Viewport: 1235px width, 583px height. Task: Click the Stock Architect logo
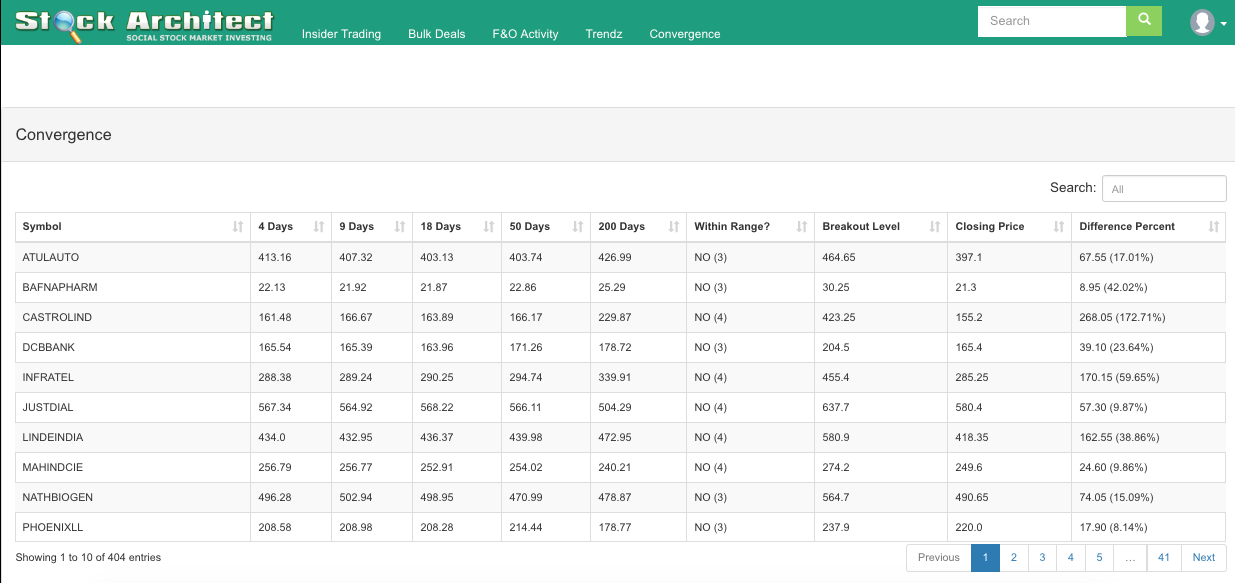point(145,24)
